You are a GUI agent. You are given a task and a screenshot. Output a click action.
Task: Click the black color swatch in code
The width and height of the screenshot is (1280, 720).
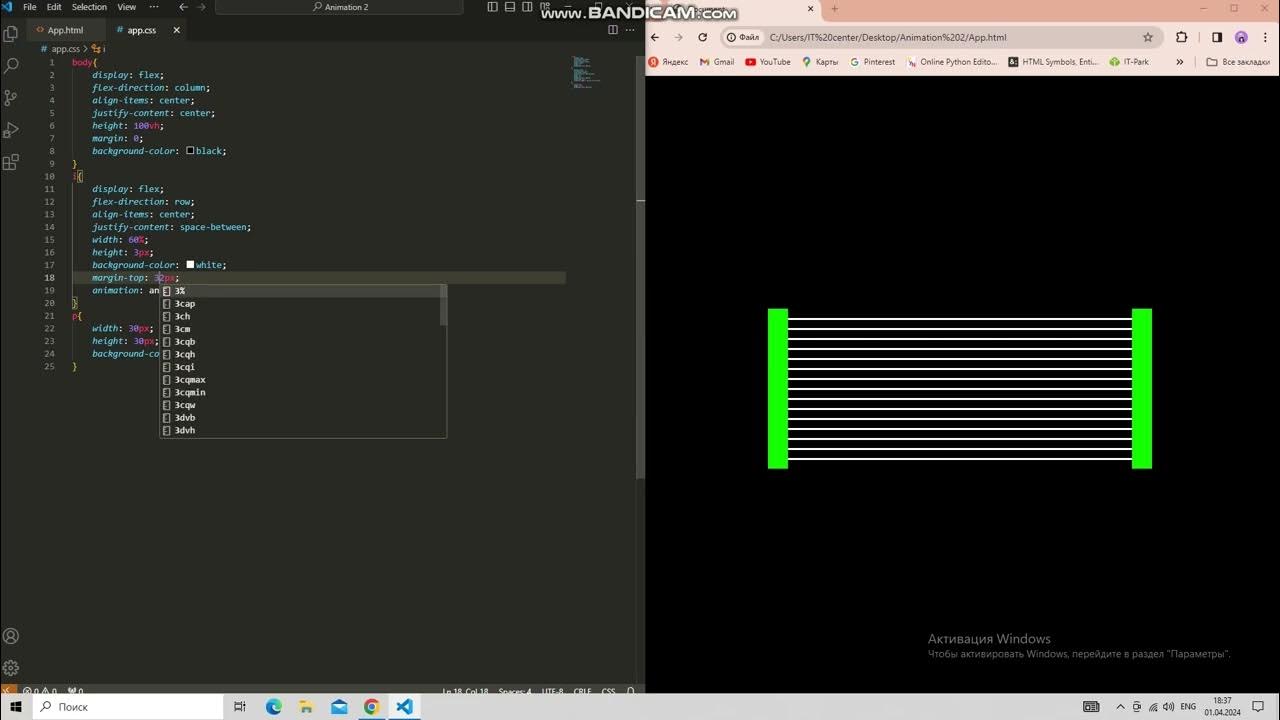pyautogui.click(x=190, y=151)
